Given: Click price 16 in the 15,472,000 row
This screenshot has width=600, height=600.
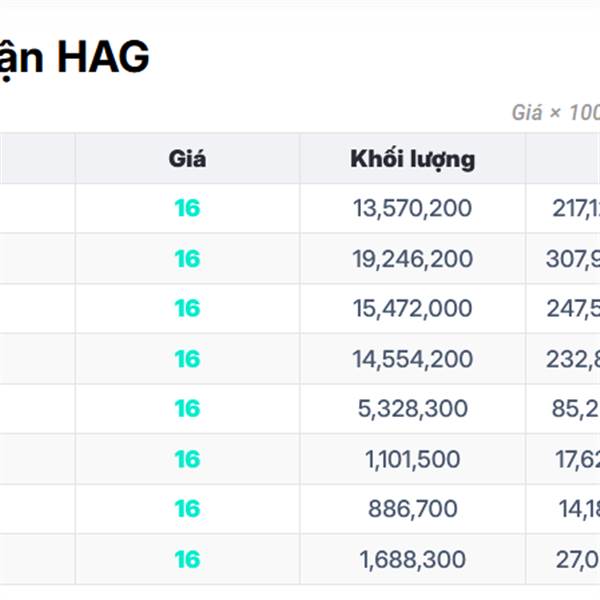Looking at the screenshot, I should pos(187,308).
